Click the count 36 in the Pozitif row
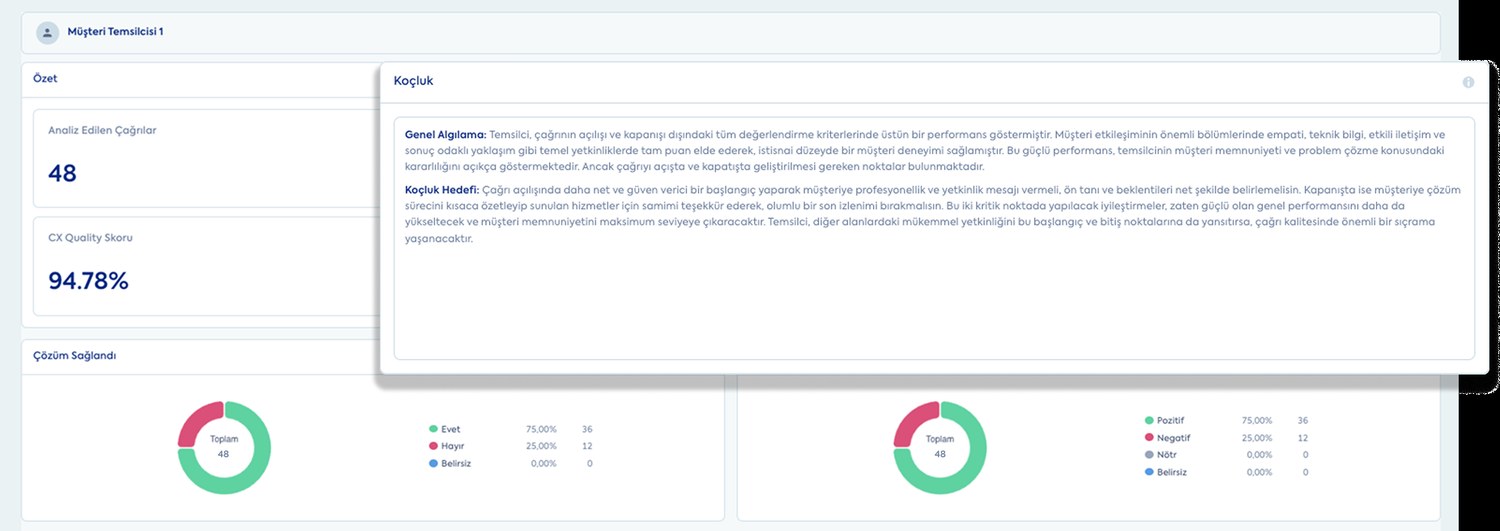 [x=1302, y=421]
